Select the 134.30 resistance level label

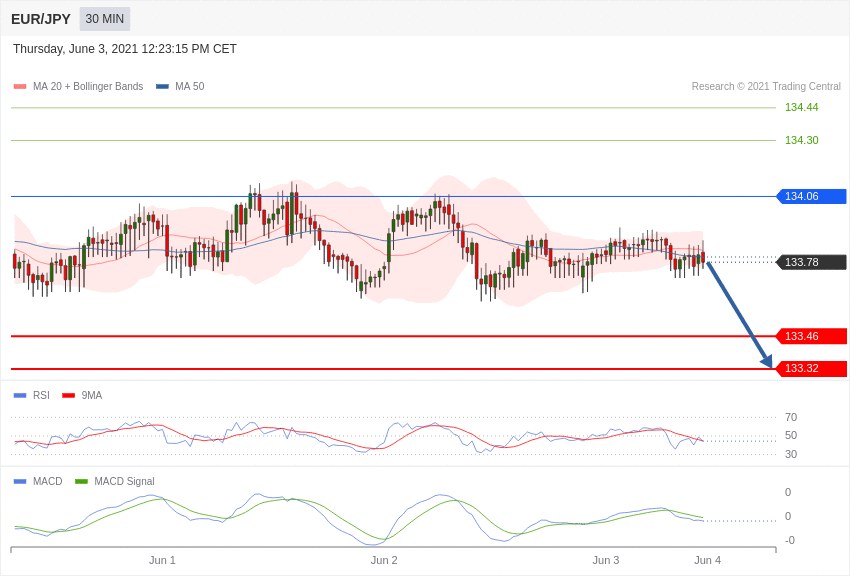801,140
